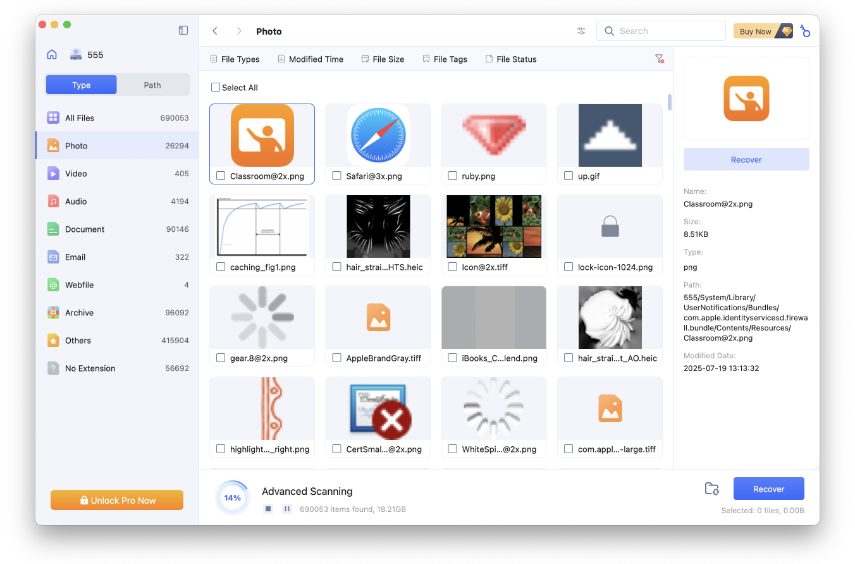
Task: Click the Document category icon
Action: pos(53,229)
